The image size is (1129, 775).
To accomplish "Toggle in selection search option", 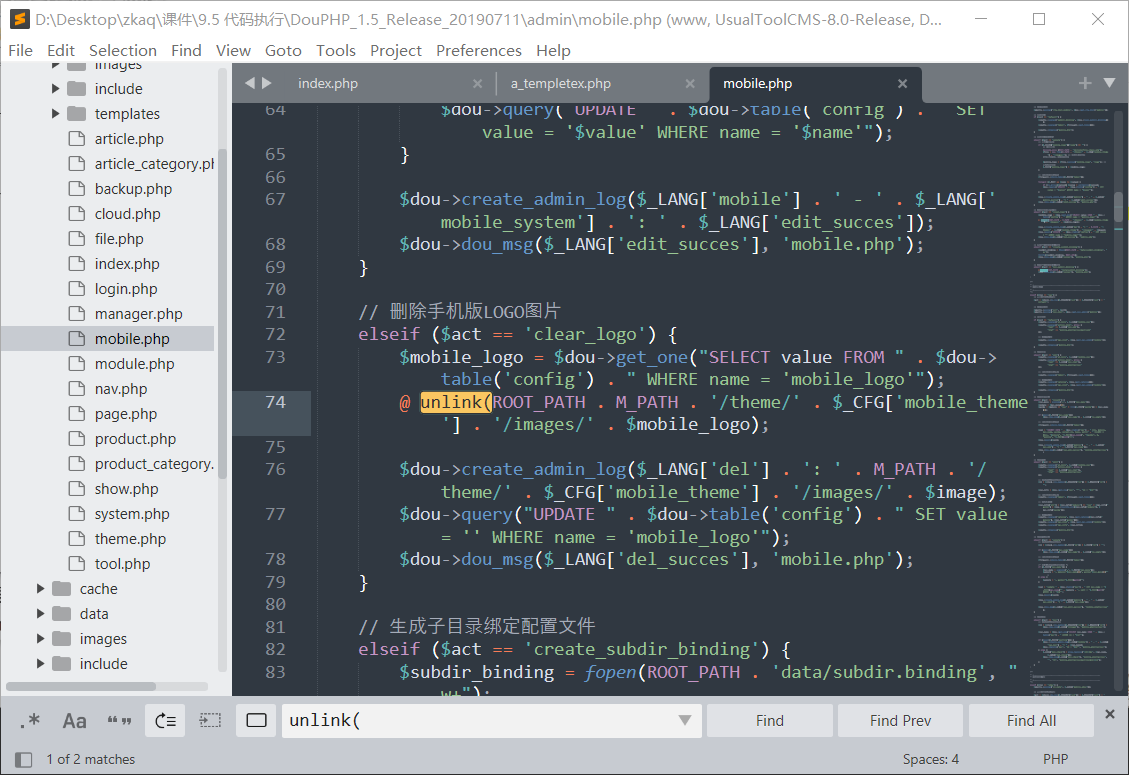I will coord(210,720).
